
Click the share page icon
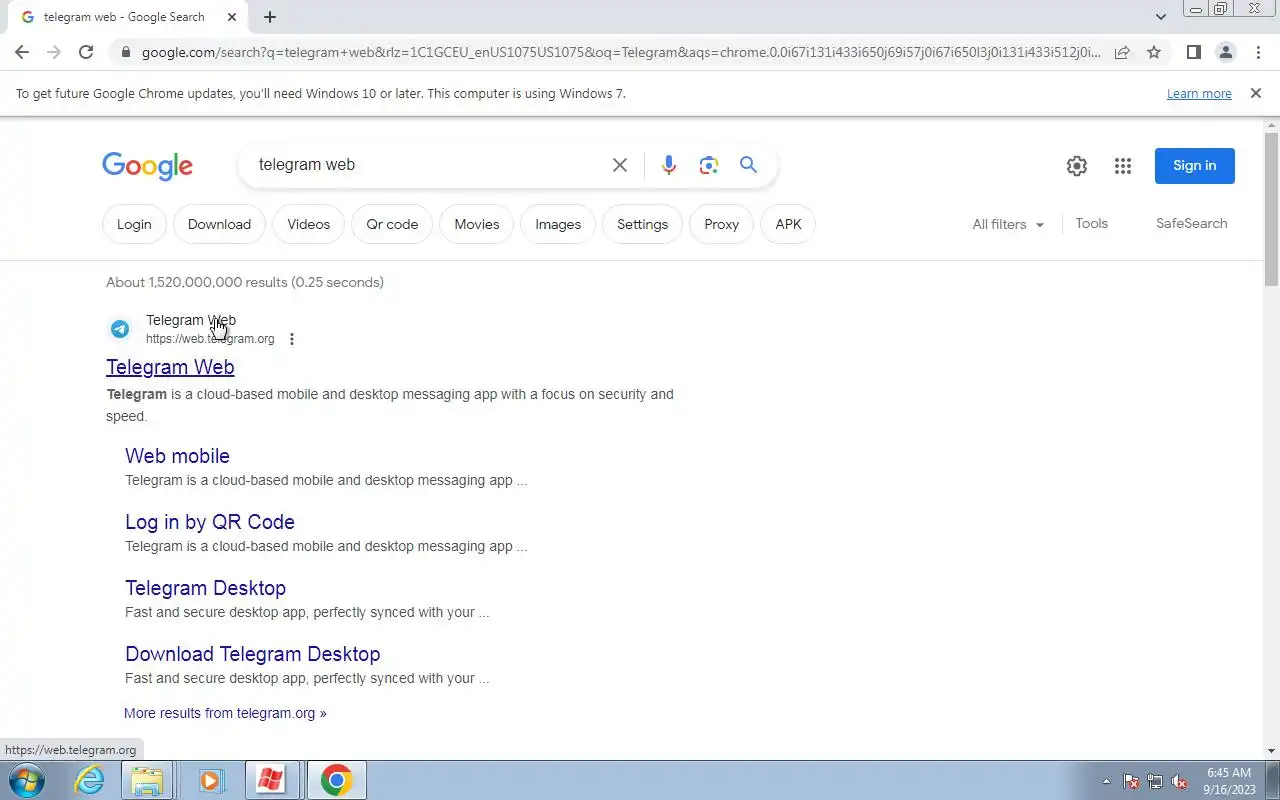1122,52
